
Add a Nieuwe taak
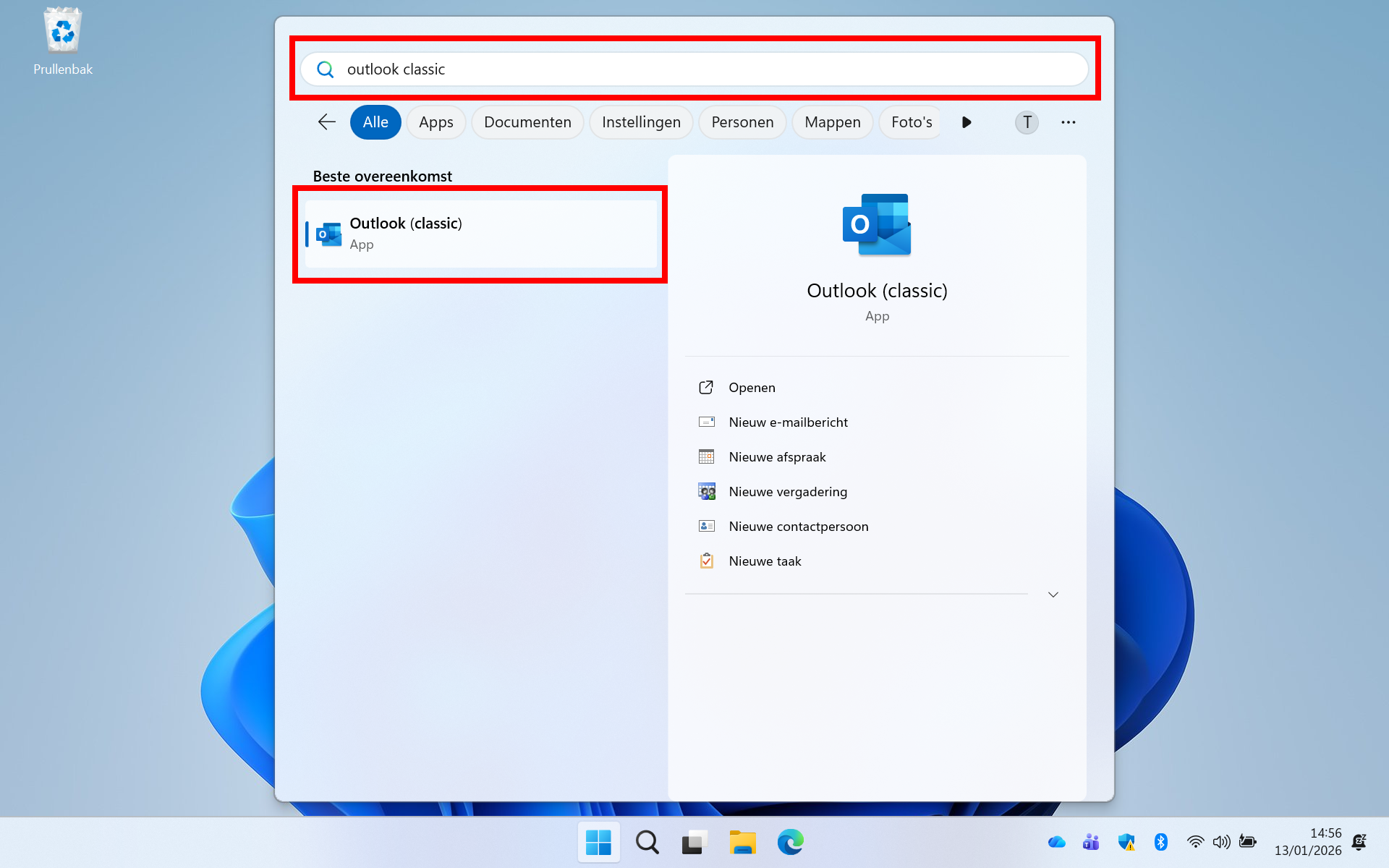pos(764,561)
